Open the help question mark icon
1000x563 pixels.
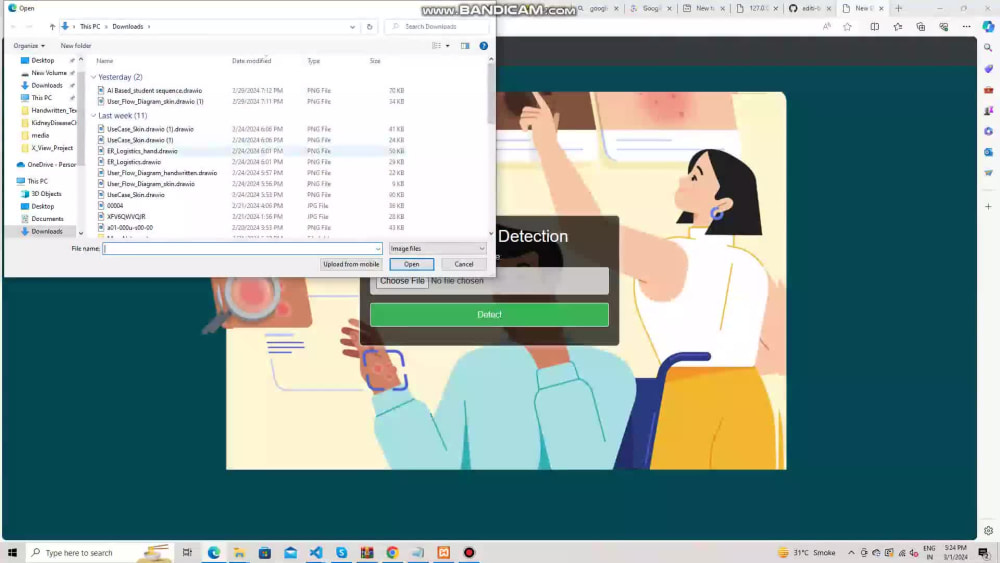tap(483, 46)
